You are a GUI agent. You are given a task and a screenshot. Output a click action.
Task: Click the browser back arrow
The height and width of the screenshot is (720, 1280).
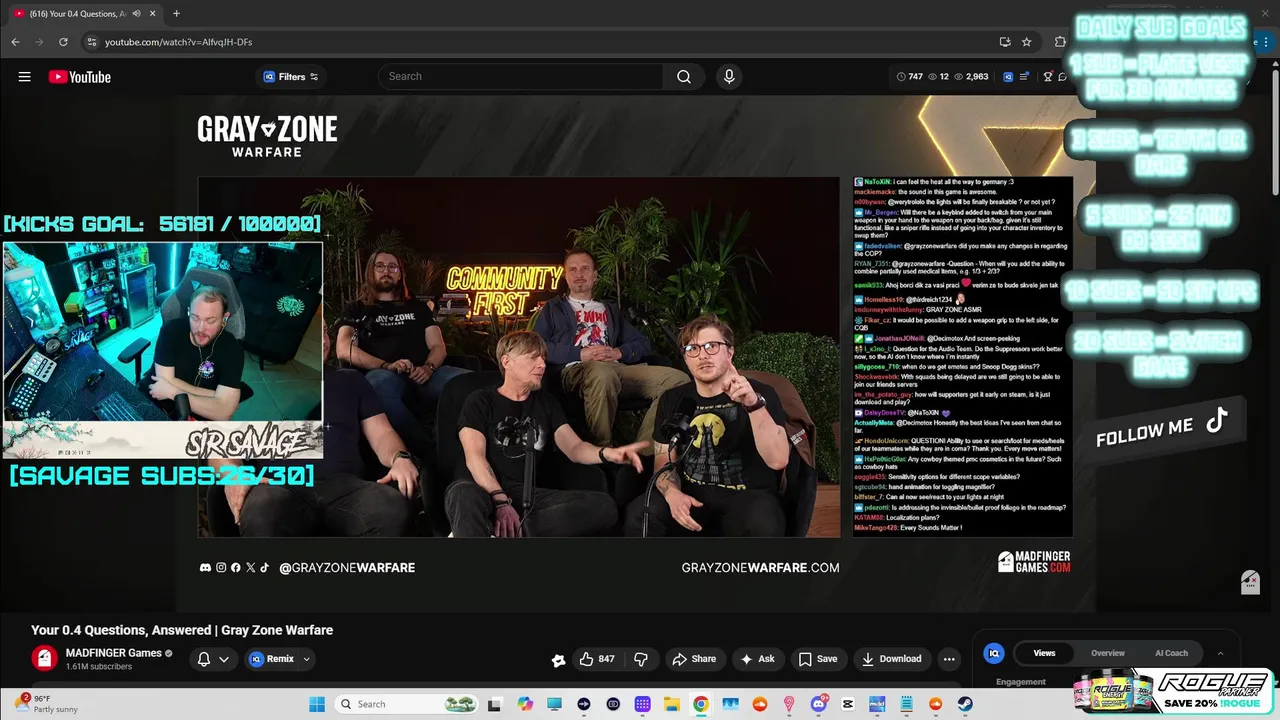tap(15, 42)
